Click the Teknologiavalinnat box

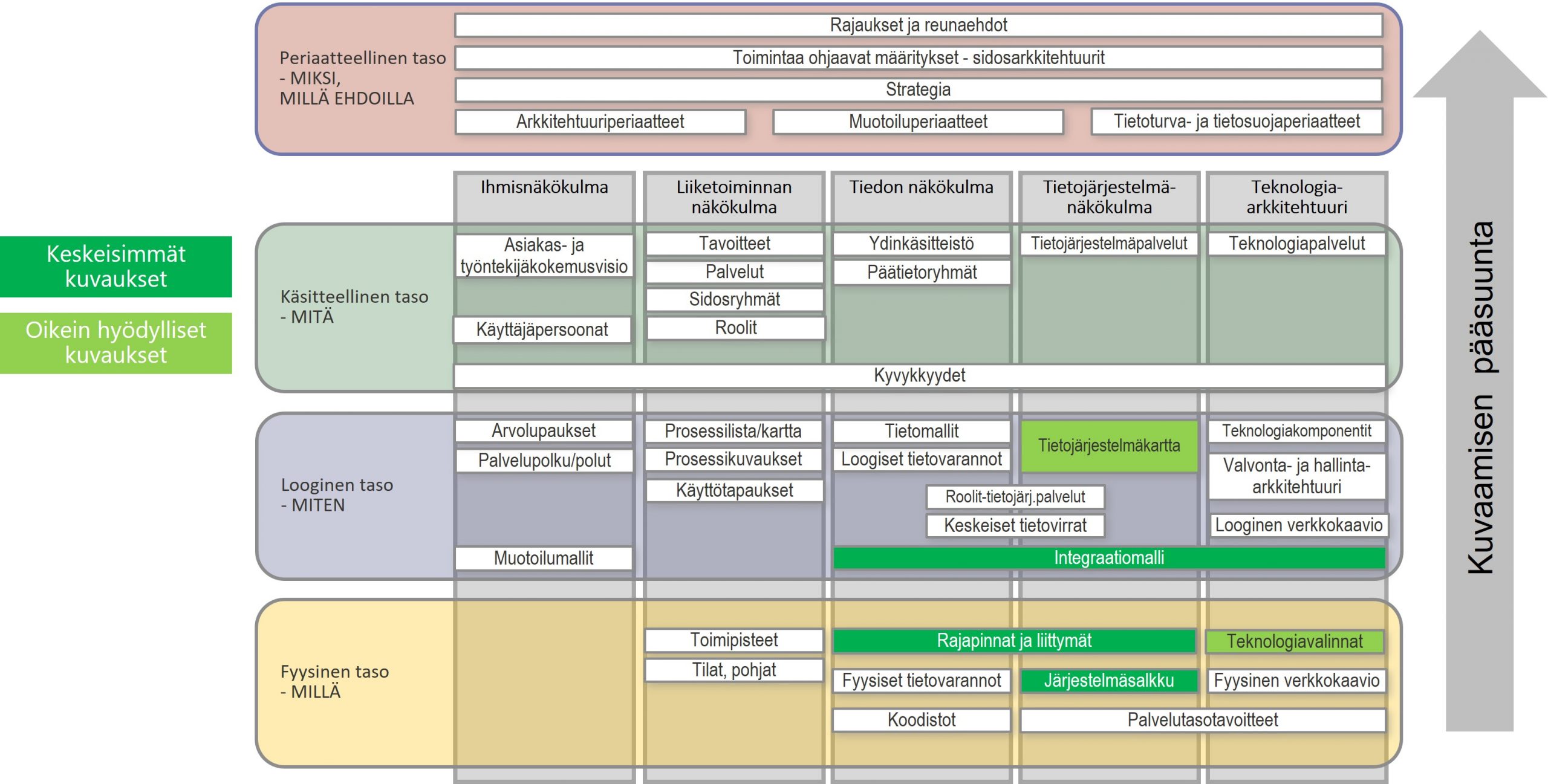point(1295,641)
